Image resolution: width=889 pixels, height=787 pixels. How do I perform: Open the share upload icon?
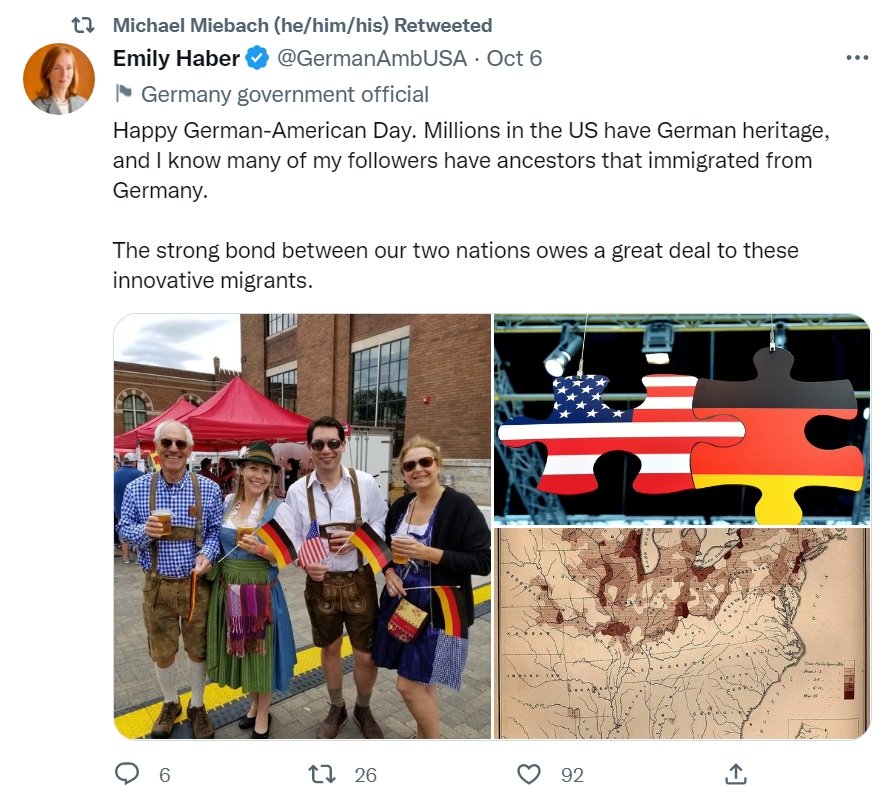point(736,774)
